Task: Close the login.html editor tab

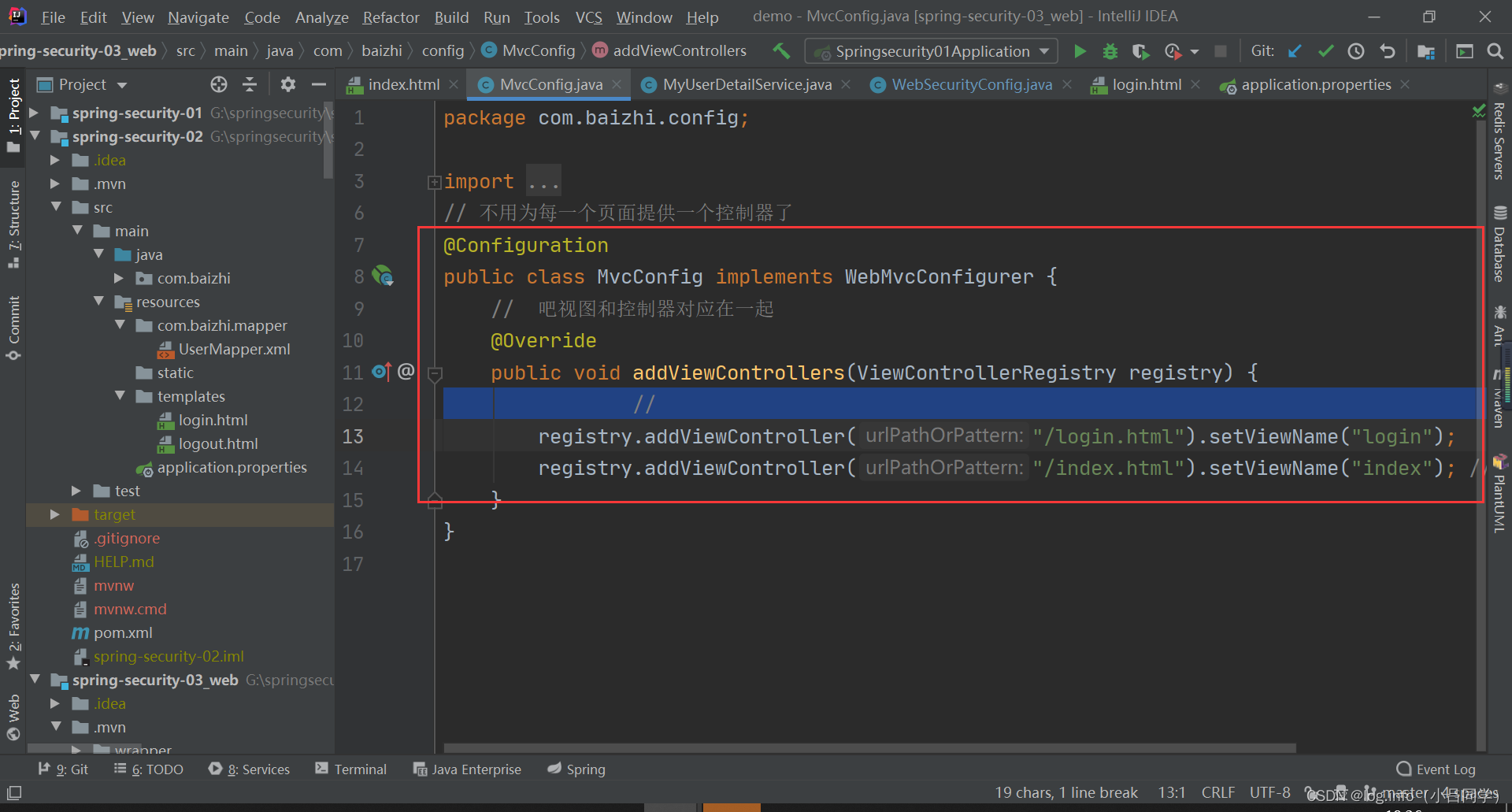Action: [x=1195, y=84]
